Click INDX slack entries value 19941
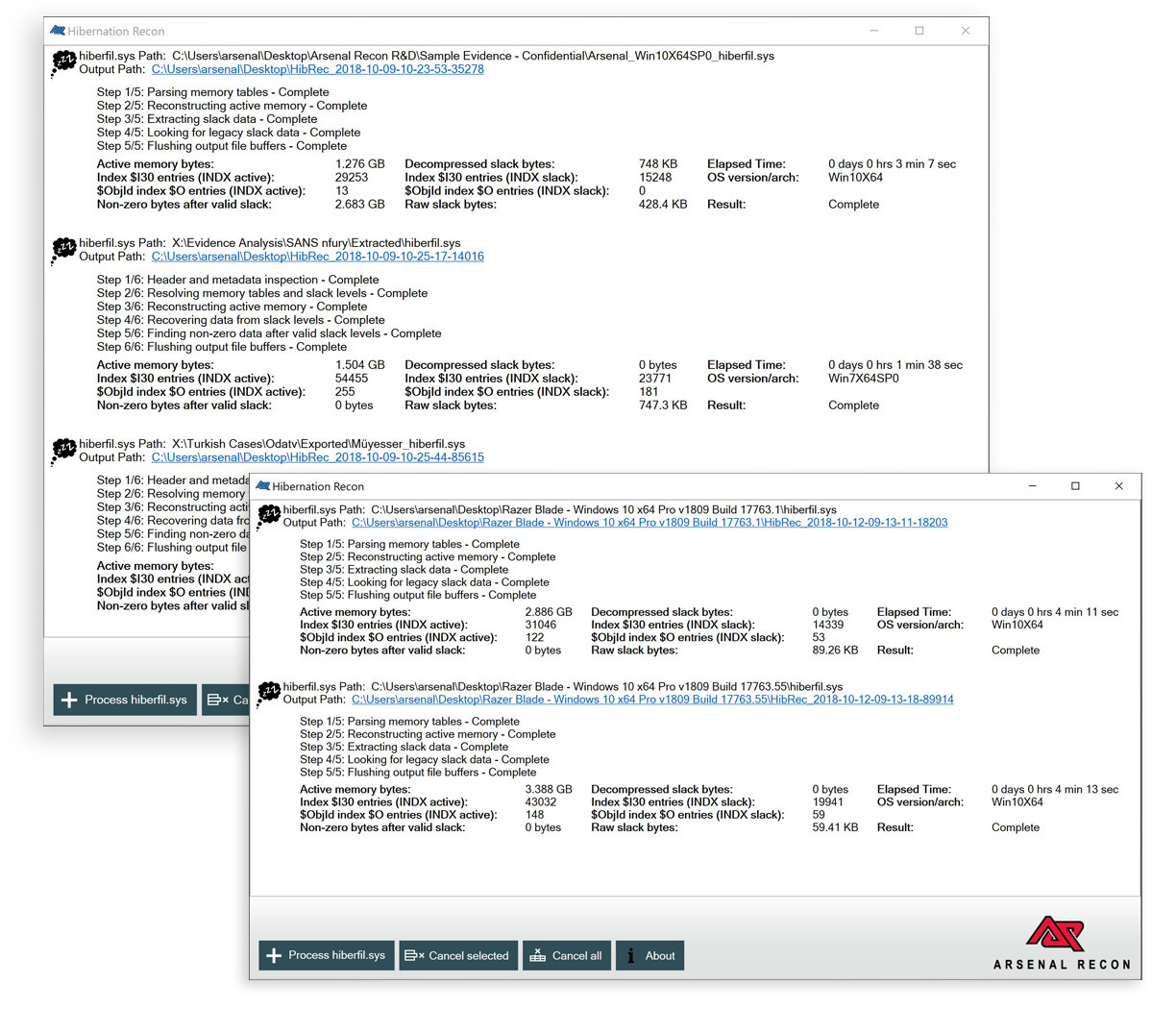 (x=828, y=802)
